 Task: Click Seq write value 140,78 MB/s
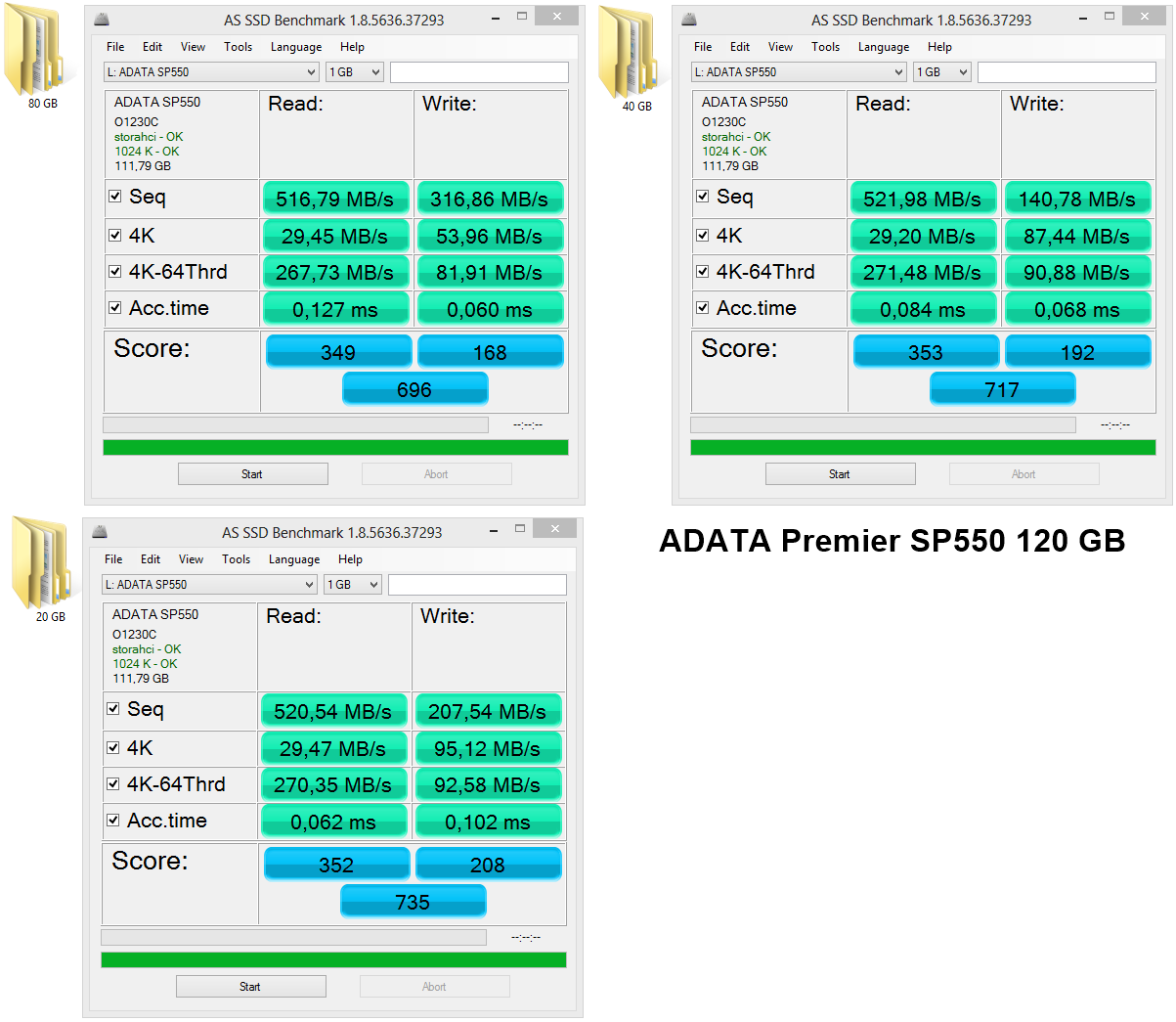point(1077,199)
